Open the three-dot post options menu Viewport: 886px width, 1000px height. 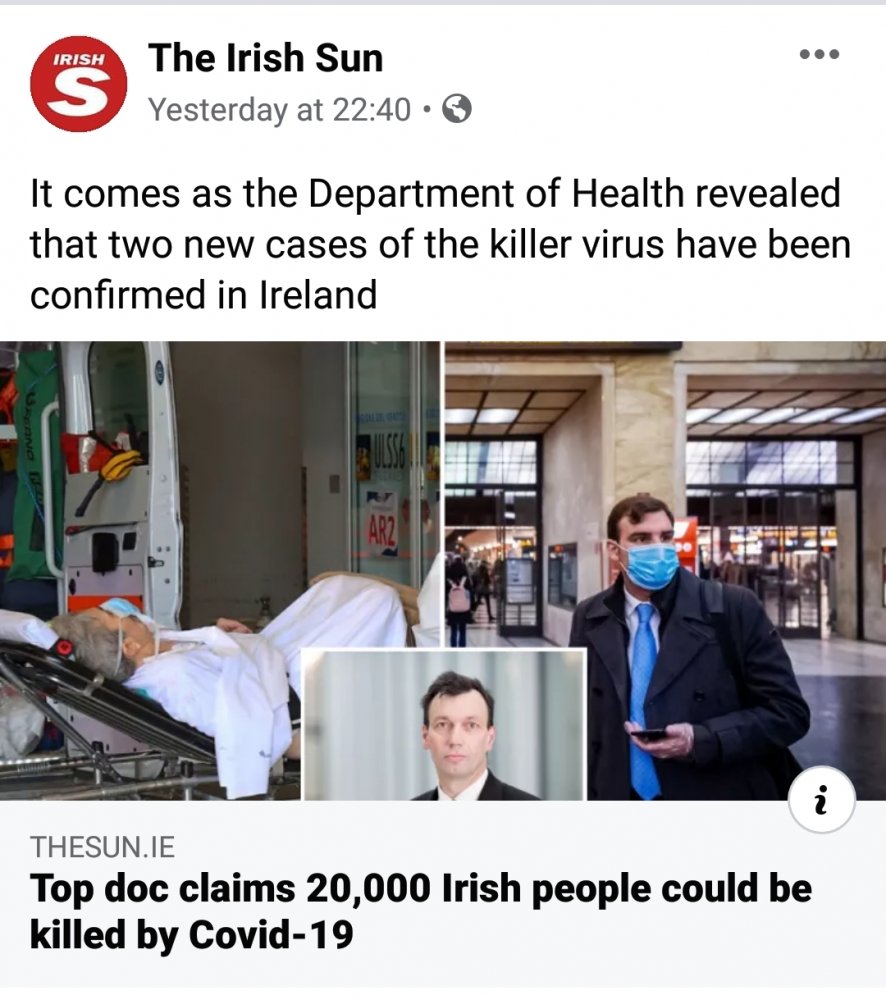pos(820,54)
